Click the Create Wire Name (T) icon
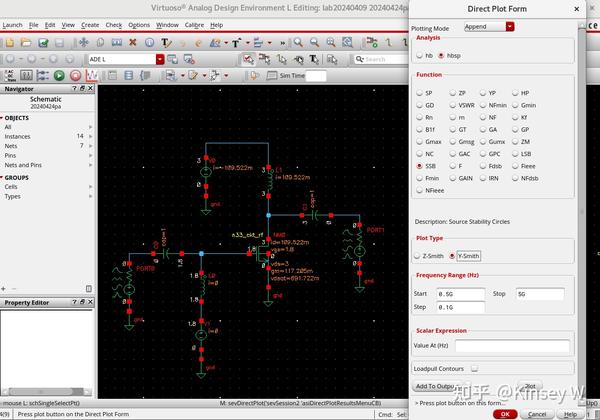The height and width of the screenshot is (420, 600). pyautogui.click(x=166, y=42)
